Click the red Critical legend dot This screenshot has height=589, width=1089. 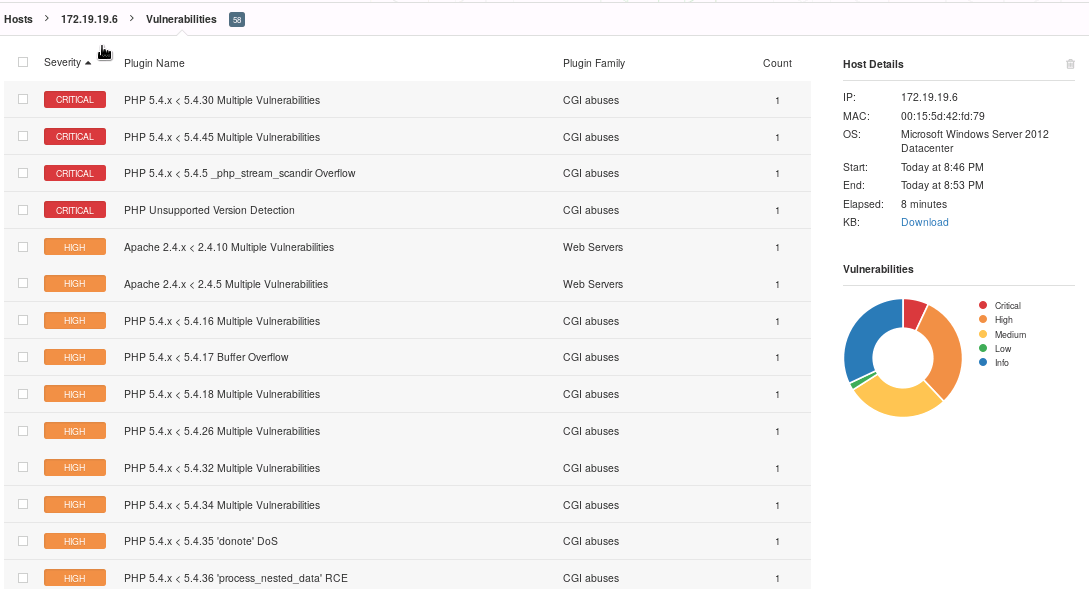[x=983, y=305]
